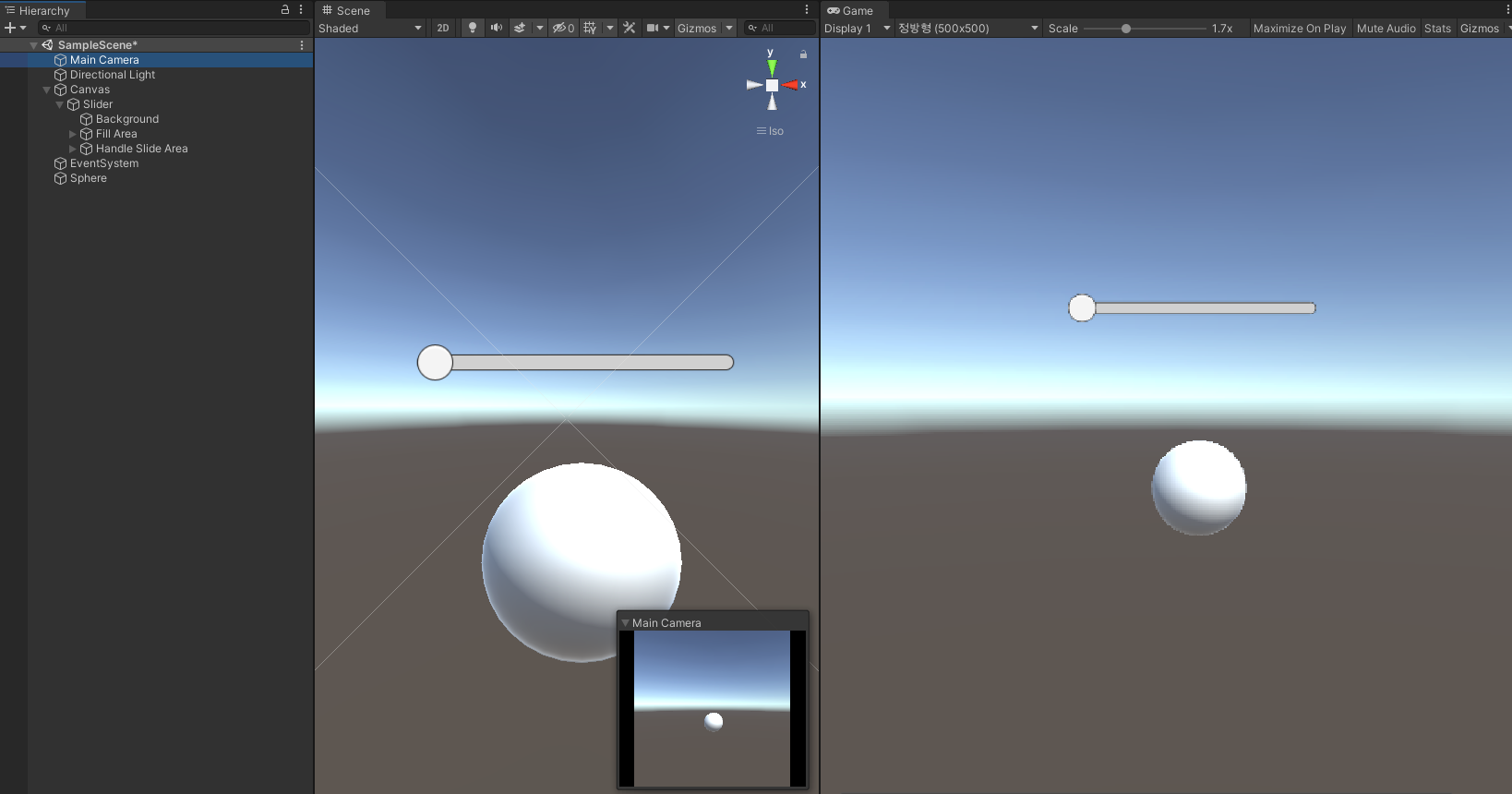Collapse the Canvas object children
The image size is (1512, 794).
click(47, 90)
